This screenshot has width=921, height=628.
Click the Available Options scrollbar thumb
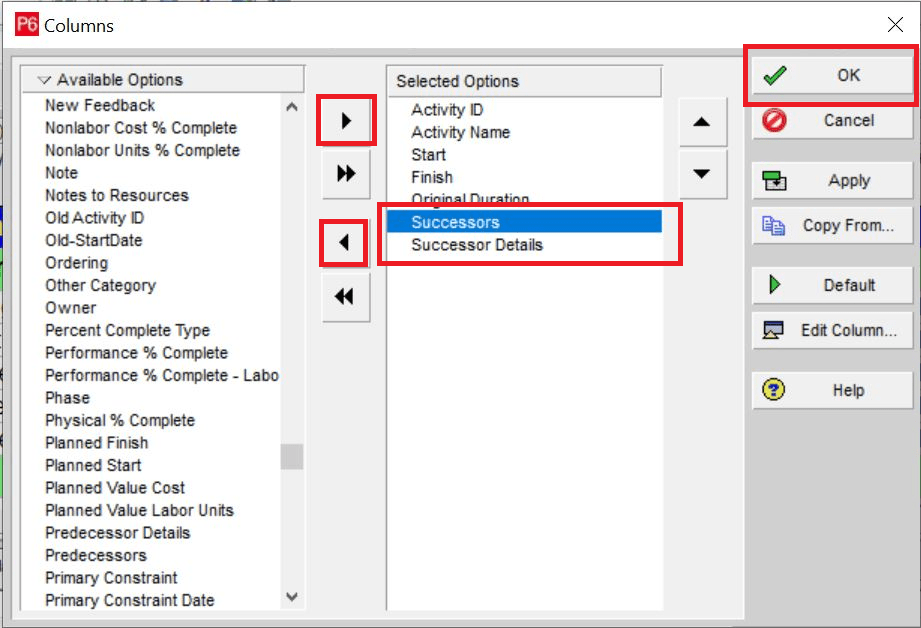pyautogui.click(x=292, y=456)
